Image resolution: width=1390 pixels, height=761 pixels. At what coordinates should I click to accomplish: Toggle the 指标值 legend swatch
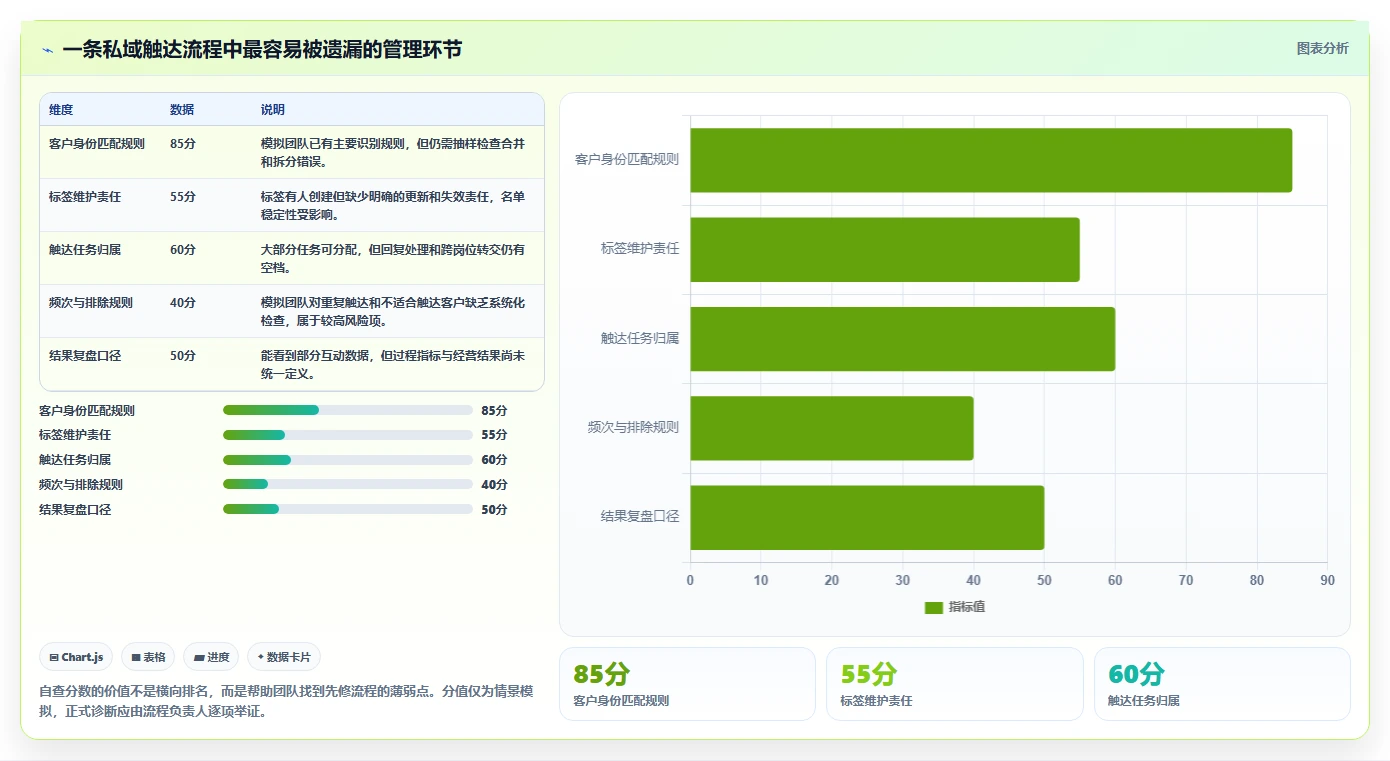click(934, 607)
